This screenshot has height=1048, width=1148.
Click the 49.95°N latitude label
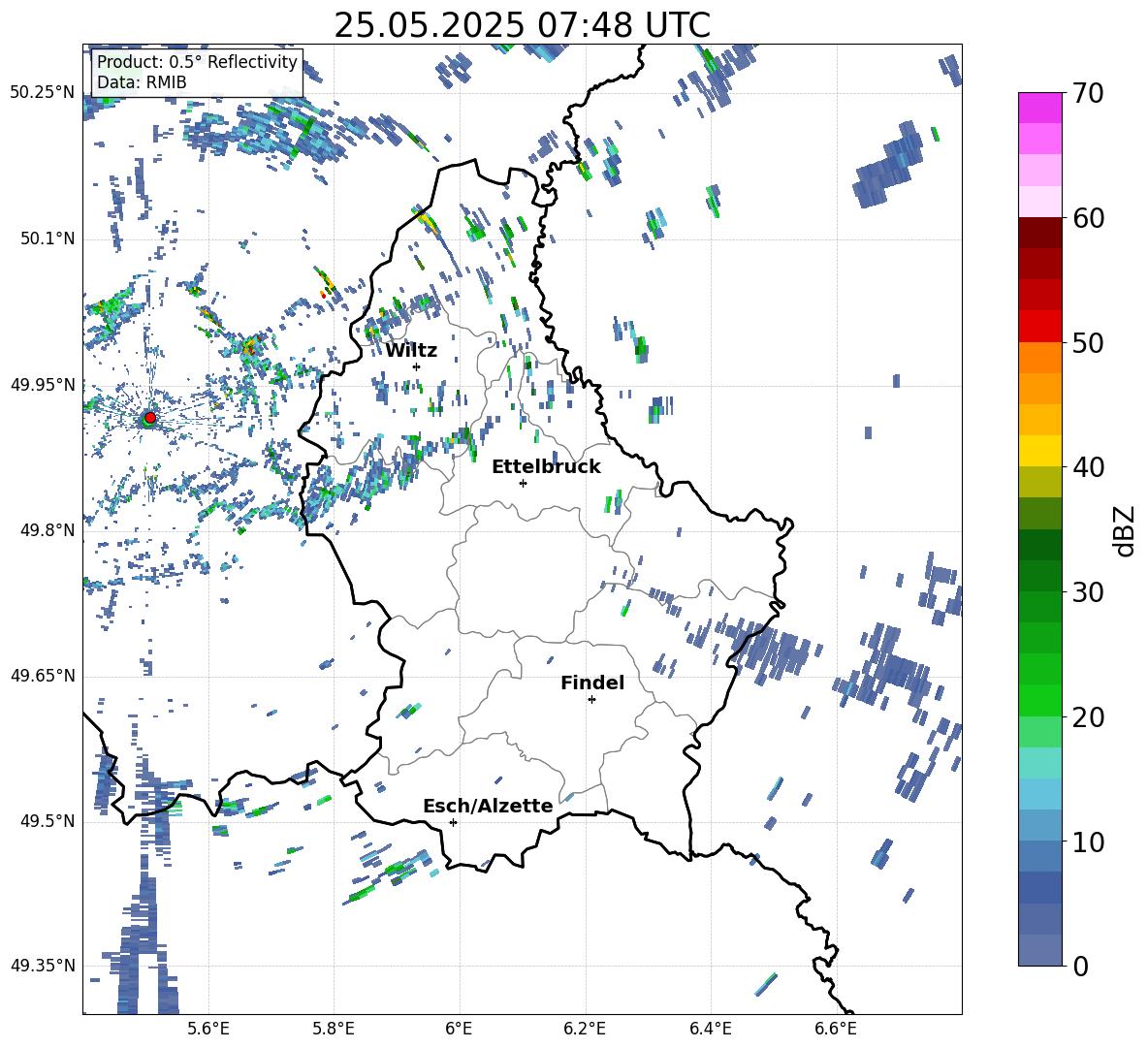tap(43, 385)
